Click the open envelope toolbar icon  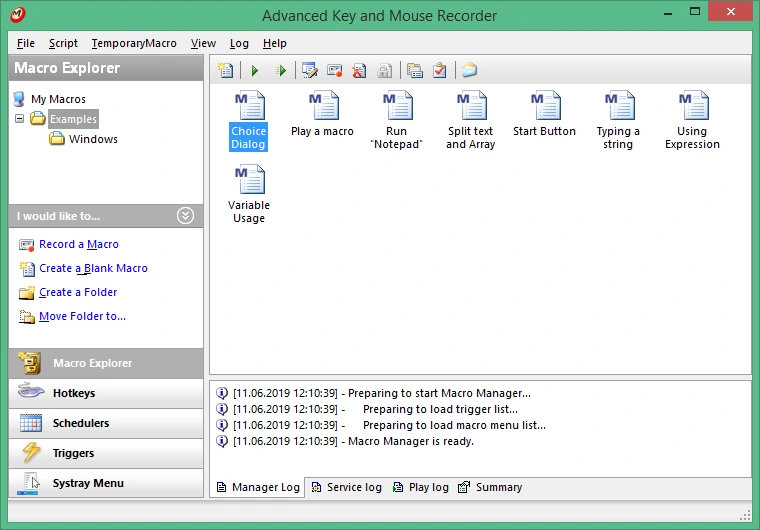[469, 70]
